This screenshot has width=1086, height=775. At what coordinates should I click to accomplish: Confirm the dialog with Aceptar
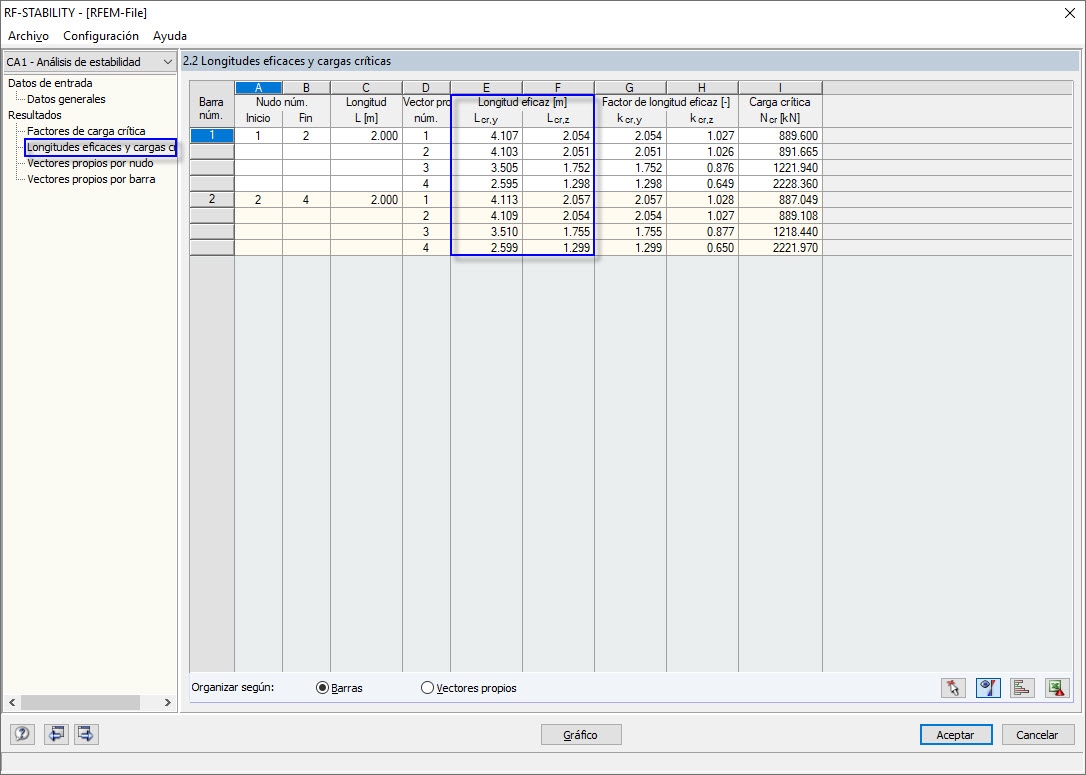click(x=955, y=734)
